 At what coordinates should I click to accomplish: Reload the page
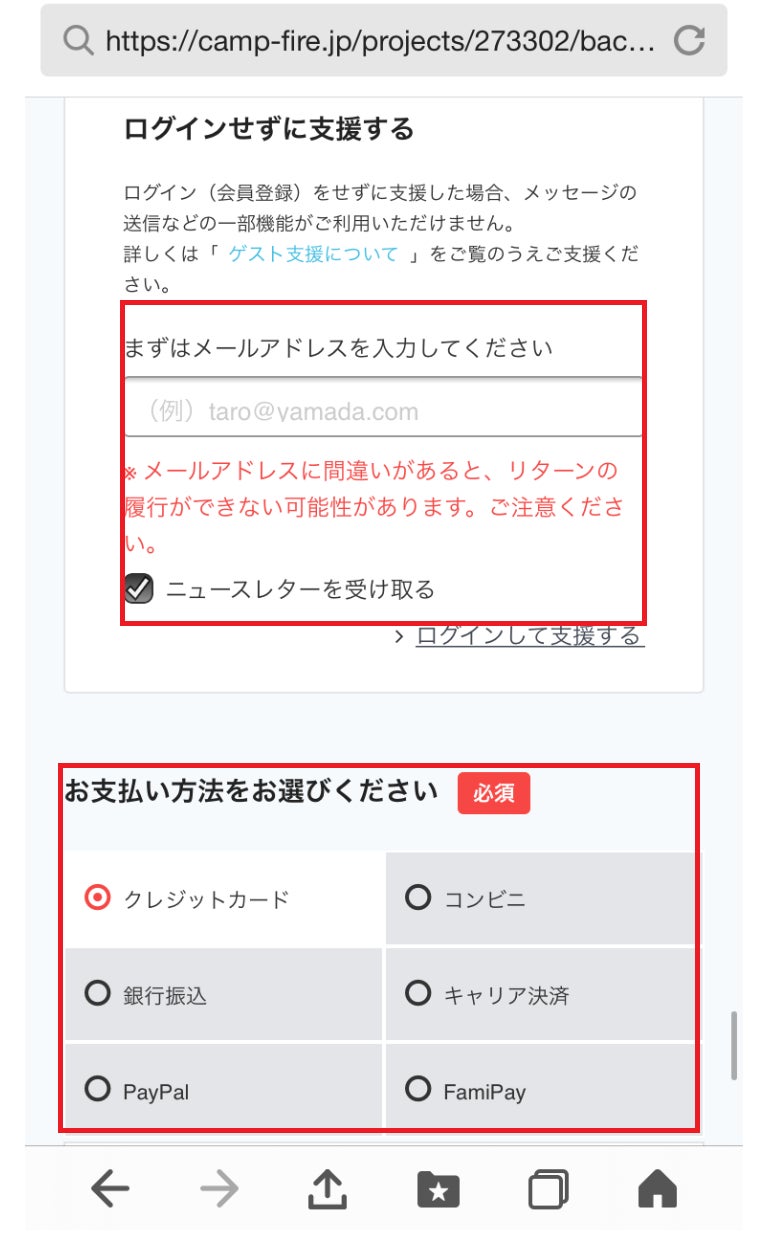pyautogui.click(x=690, y=40)
